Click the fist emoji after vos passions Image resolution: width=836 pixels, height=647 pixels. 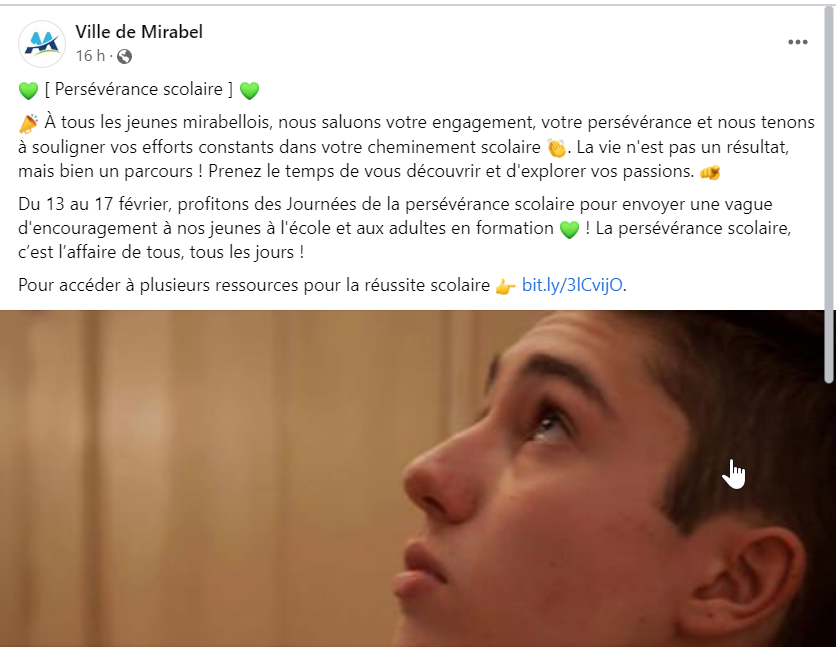tap(710, 172)
